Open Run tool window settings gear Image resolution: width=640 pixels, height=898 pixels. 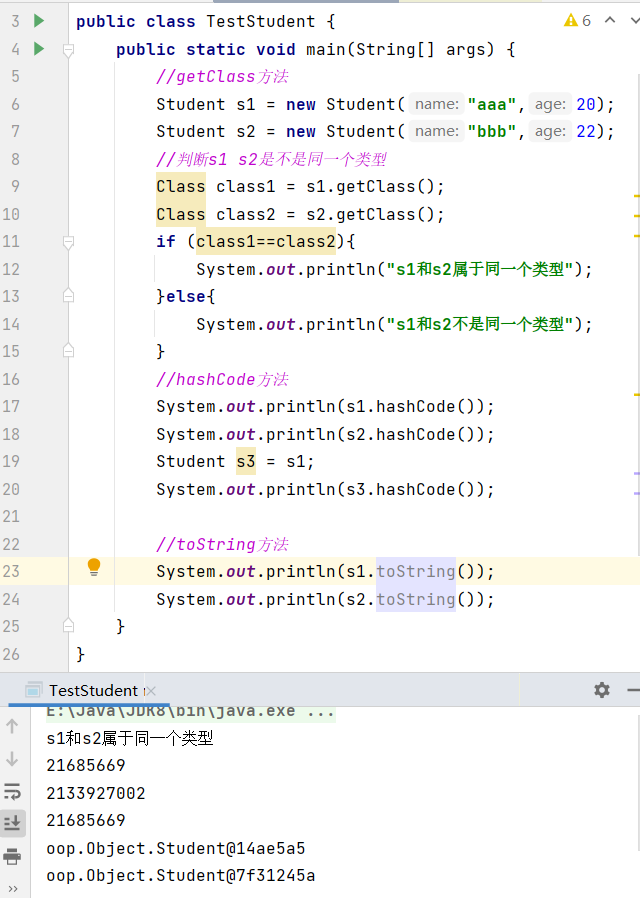[602, 690]
